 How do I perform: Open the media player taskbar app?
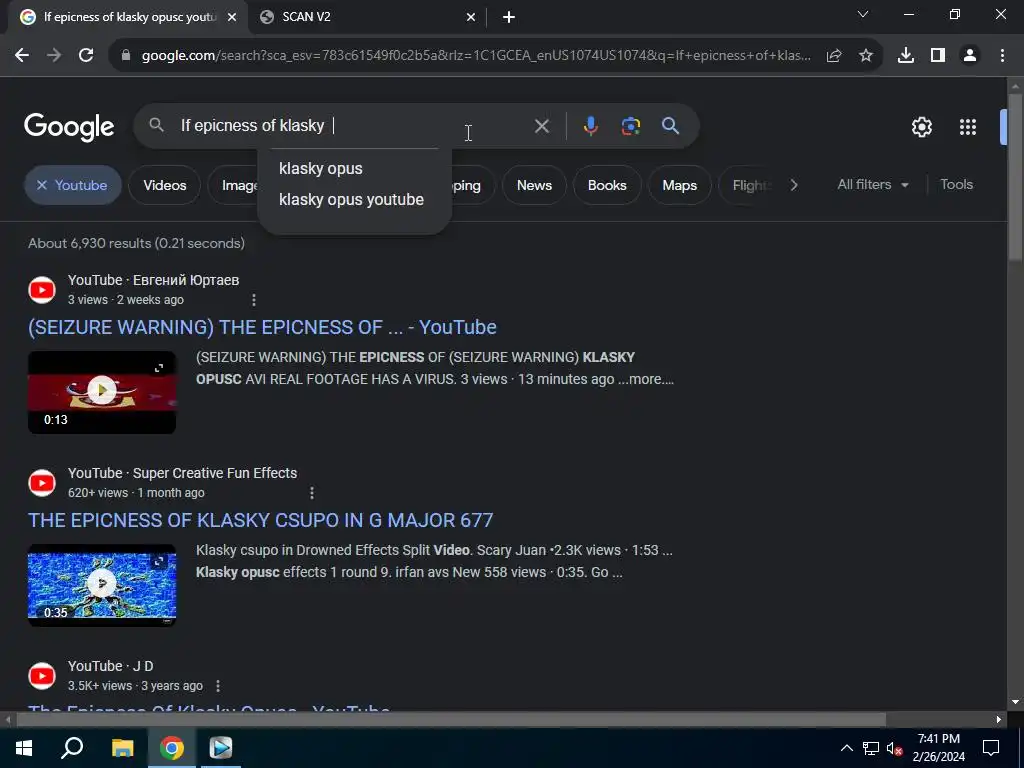click(221, 748)
